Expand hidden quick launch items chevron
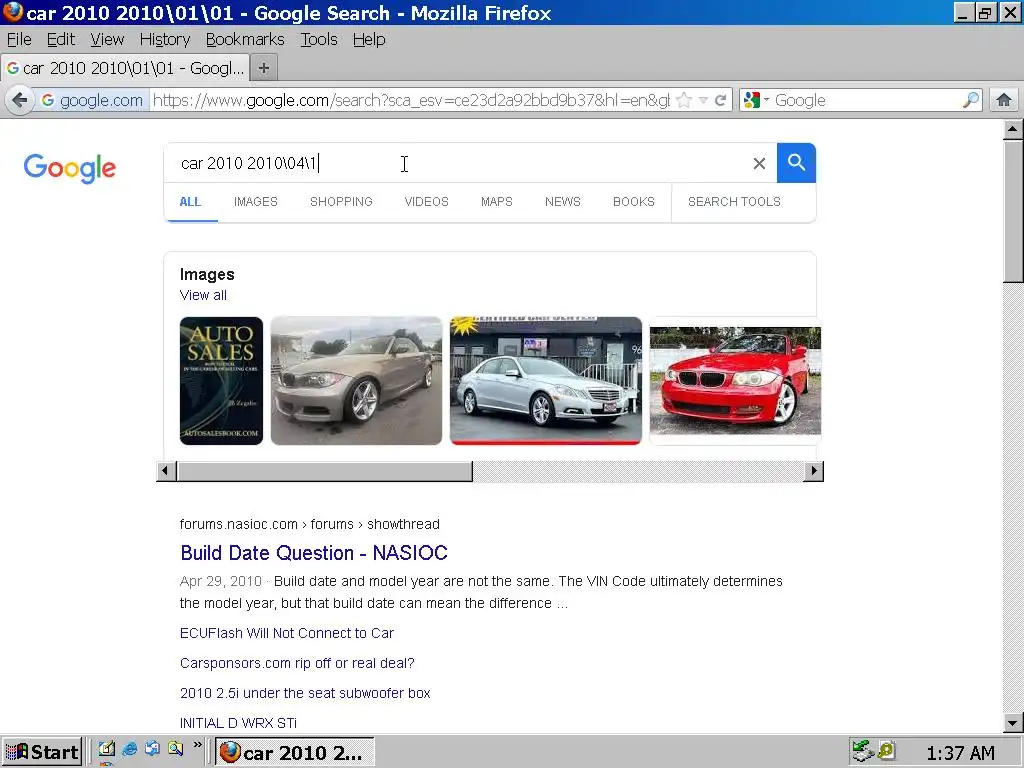The image size is (1024, 768). 197,745
